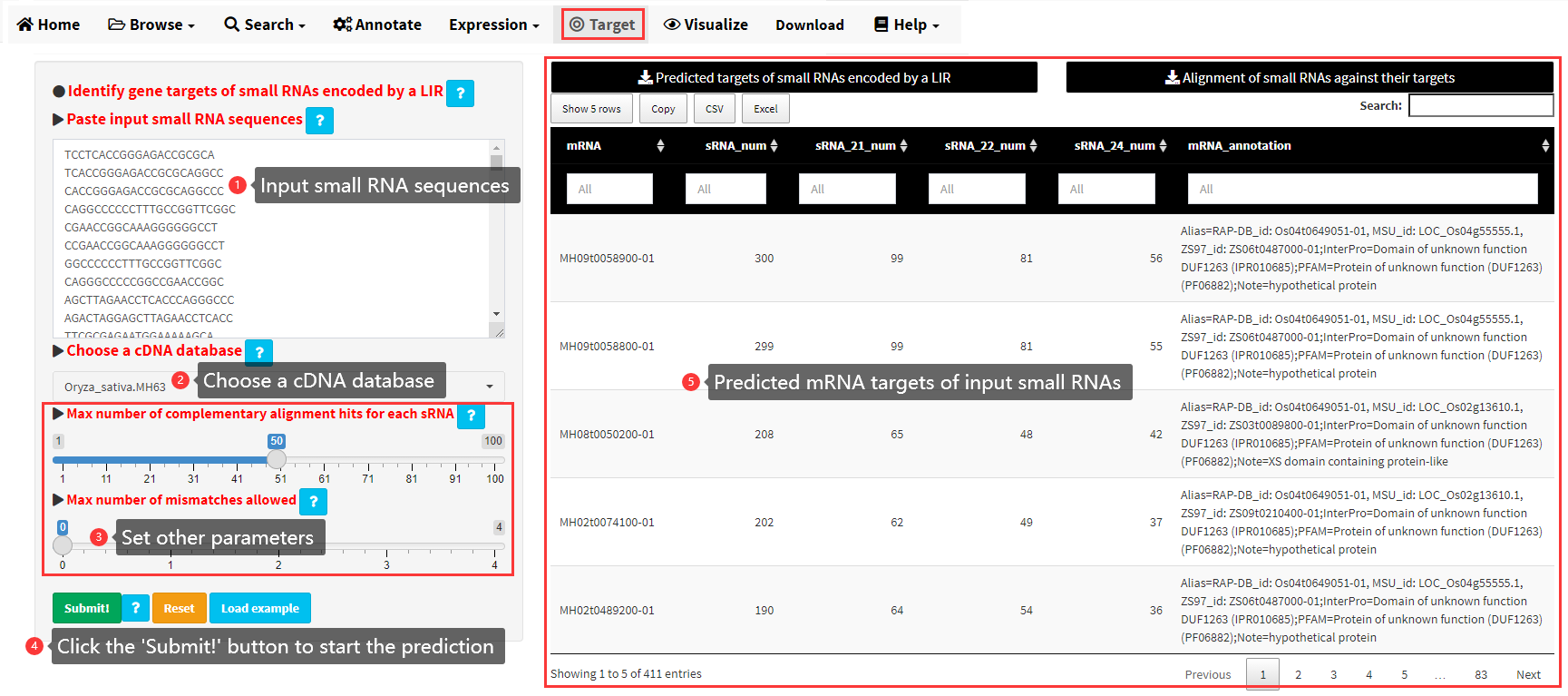The image size is (1568, 696).
Task: Click the alignment hits slider handle at 50
Action: click(277, 460)
